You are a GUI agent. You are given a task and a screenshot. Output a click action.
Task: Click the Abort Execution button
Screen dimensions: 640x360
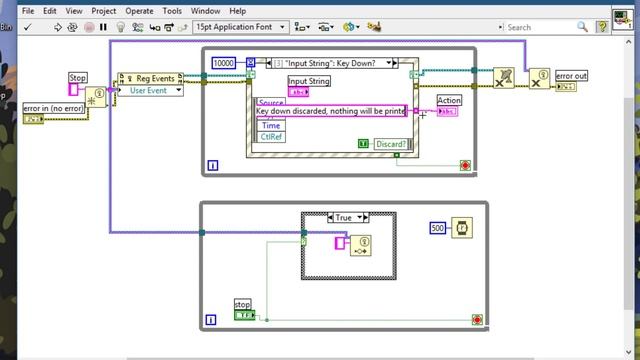(89, 27)
